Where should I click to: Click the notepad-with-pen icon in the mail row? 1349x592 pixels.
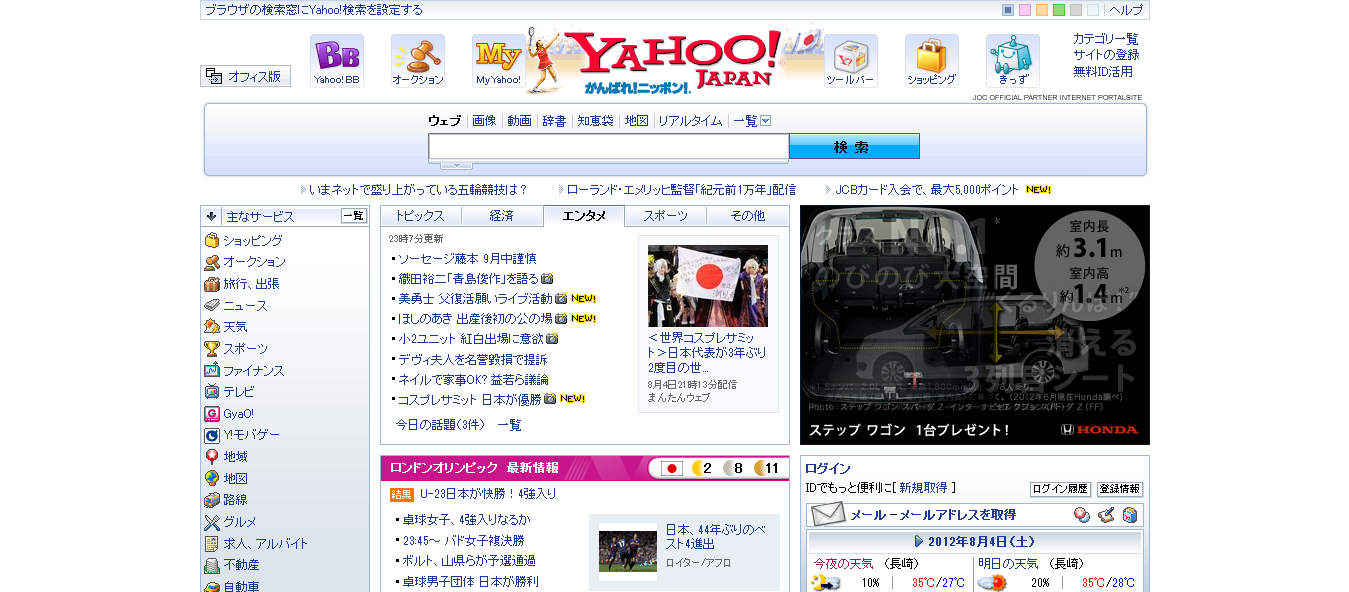coord(1106,515)
